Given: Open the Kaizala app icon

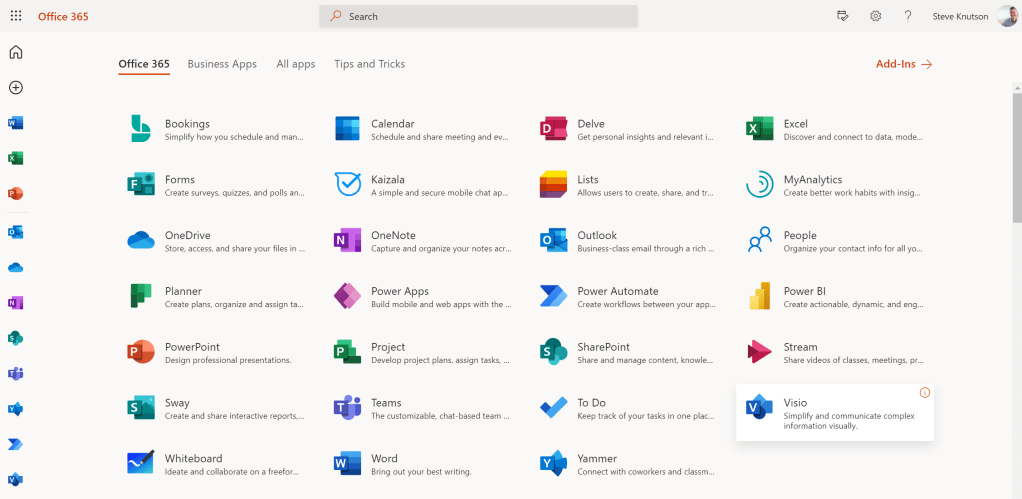Looking at the screenshot, I should (347, 185).
